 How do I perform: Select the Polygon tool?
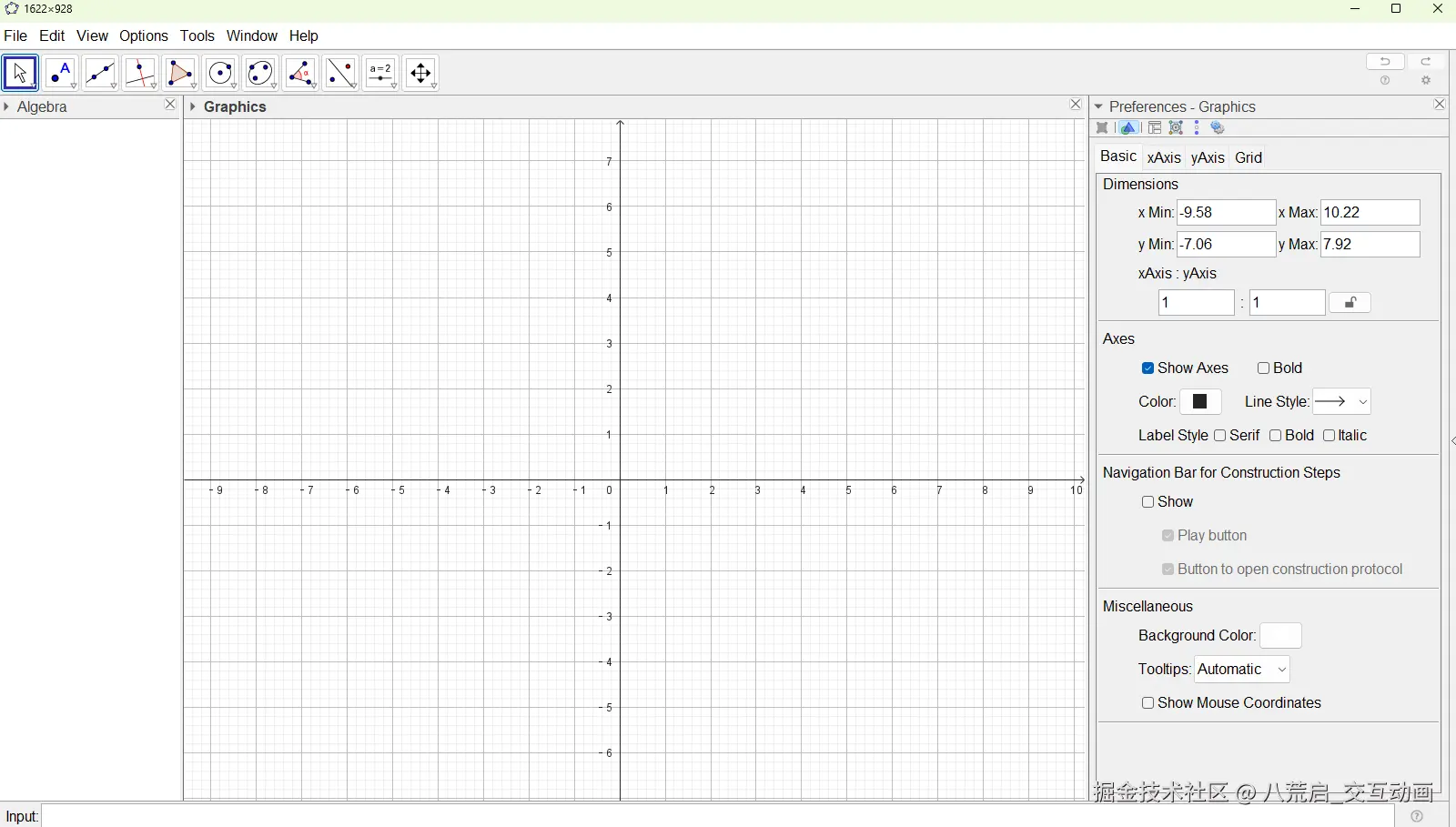(x=180, y=73)
